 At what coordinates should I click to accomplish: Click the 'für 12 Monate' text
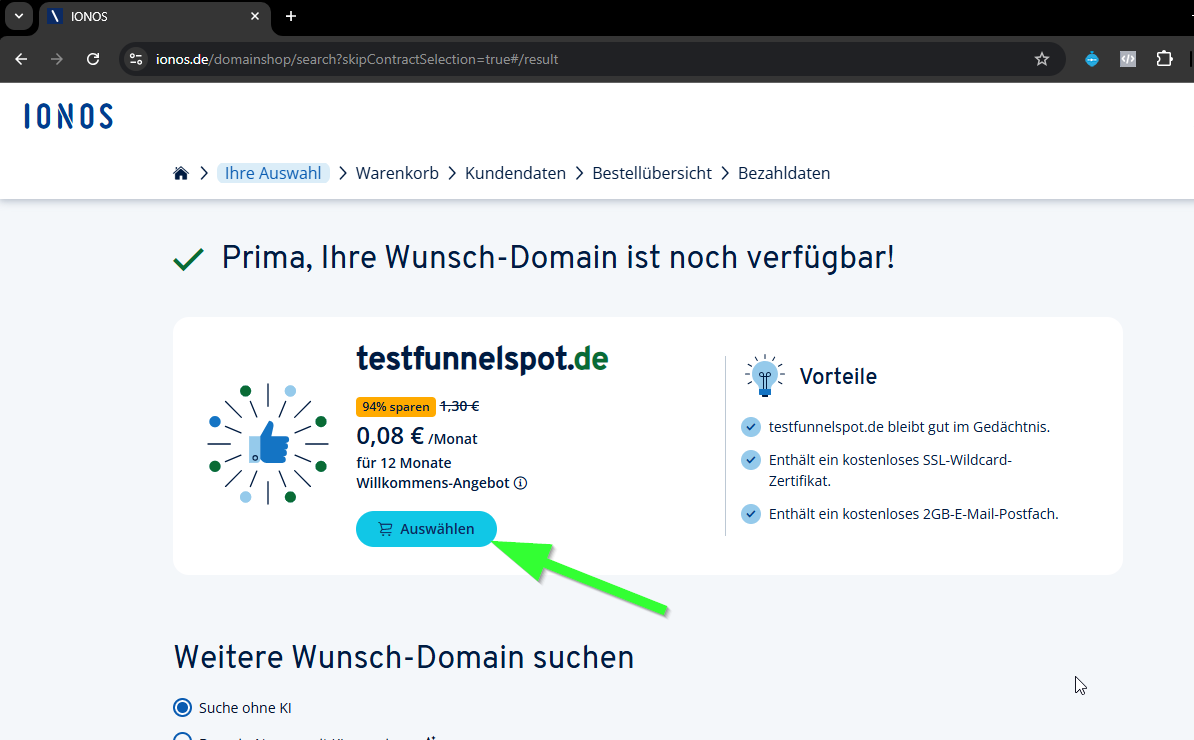point(404,463)
